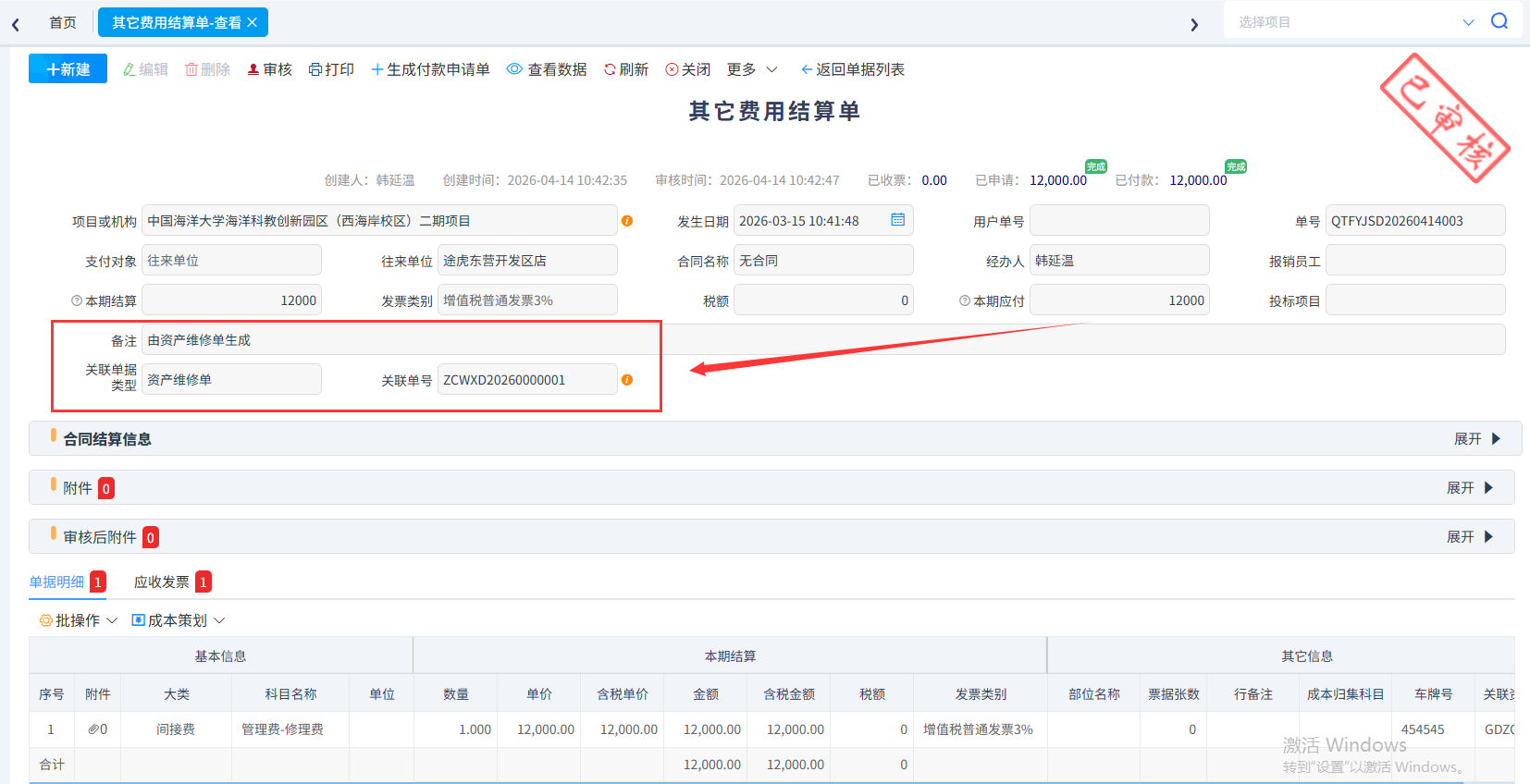Click the 已收票 value 0.00
Viewport: 1530px width, 784px height.
[x=934, y=180]
